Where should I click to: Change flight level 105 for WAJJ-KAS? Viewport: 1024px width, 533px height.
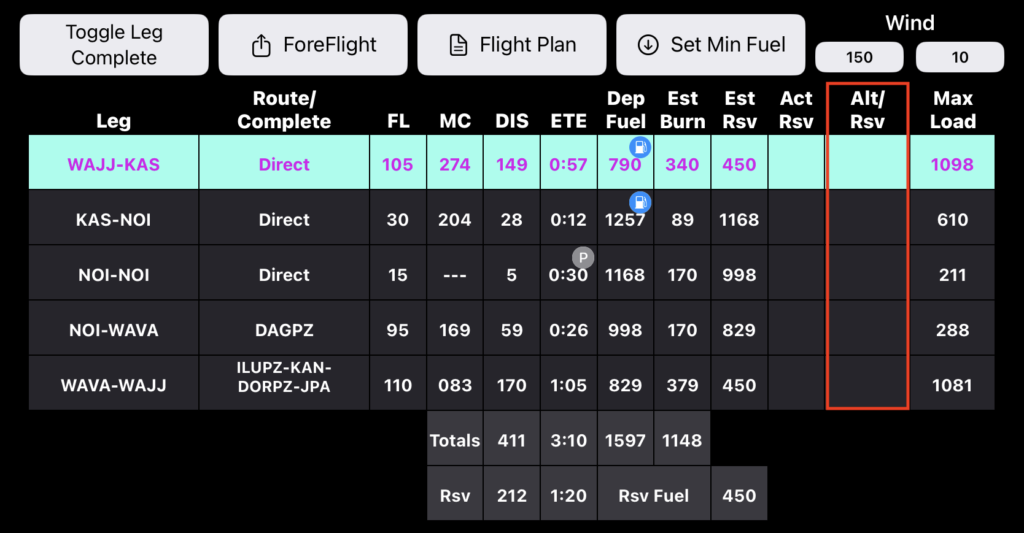tap(398, 165)
